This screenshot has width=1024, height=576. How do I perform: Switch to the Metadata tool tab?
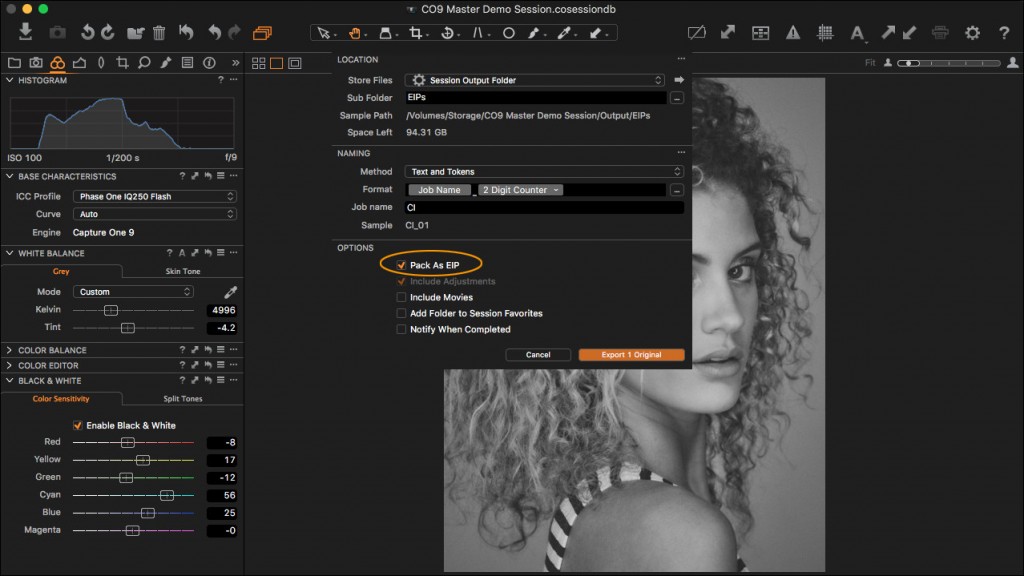188,62
